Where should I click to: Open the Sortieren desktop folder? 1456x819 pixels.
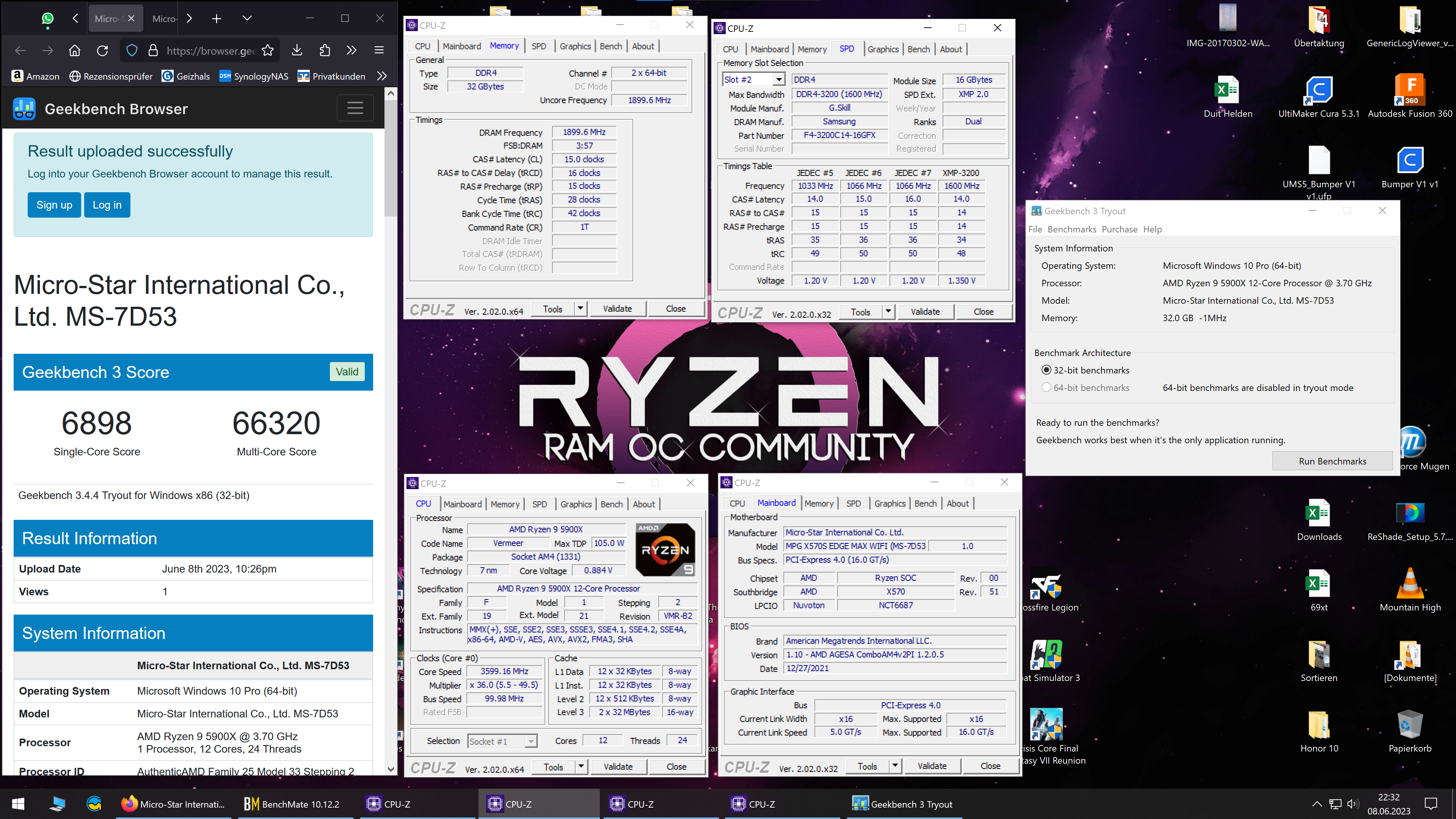pyautogui.click(x=1319, y=661)
